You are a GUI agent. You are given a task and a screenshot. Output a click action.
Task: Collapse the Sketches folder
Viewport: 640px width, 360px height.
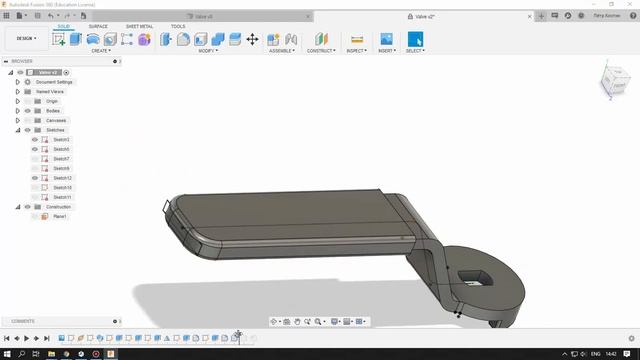click(18, 130)
